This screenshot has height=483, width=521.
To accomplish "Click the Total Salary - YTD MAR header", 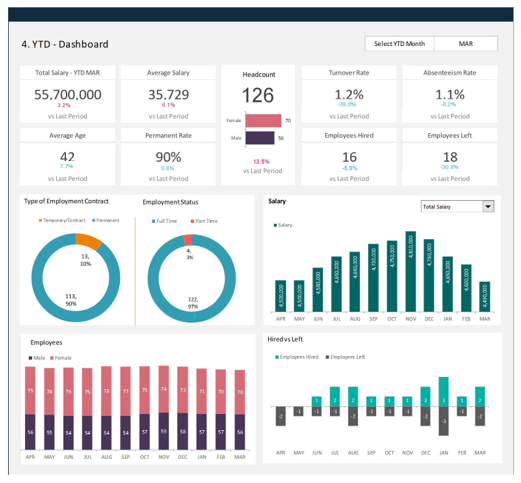I will click(x=68, y=73).
